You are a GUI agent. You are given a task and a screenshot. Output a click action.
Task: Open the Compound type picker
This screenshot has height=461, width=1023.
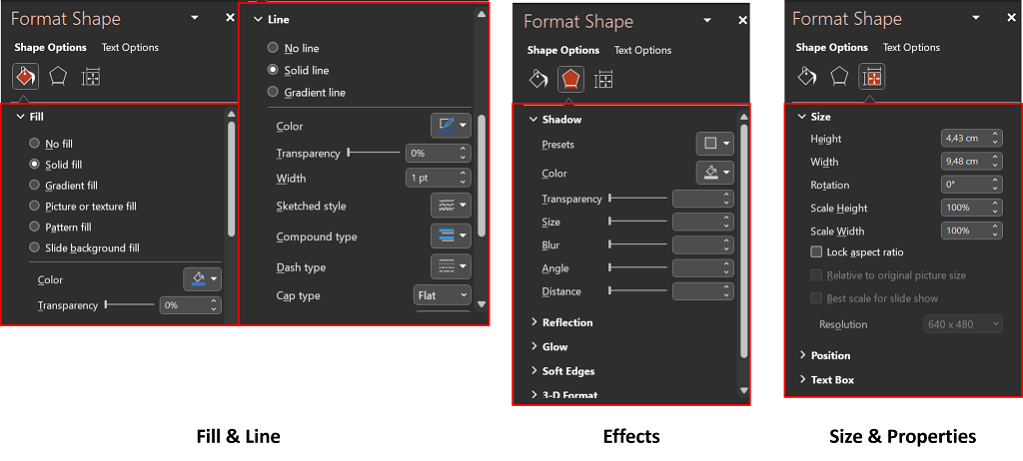(x=451, y=236)
